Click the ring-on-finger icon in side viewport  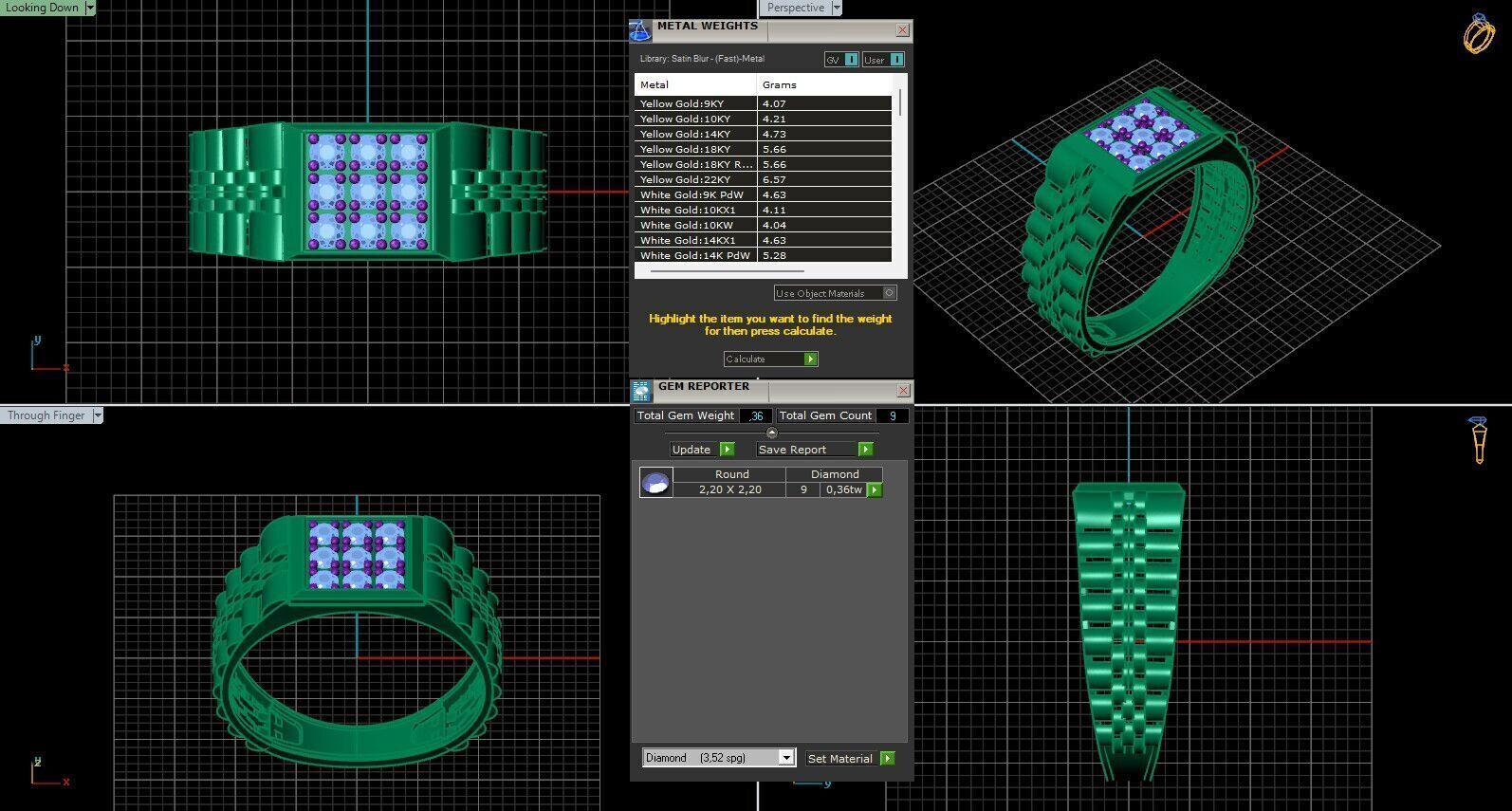(x=1478, y=440)
